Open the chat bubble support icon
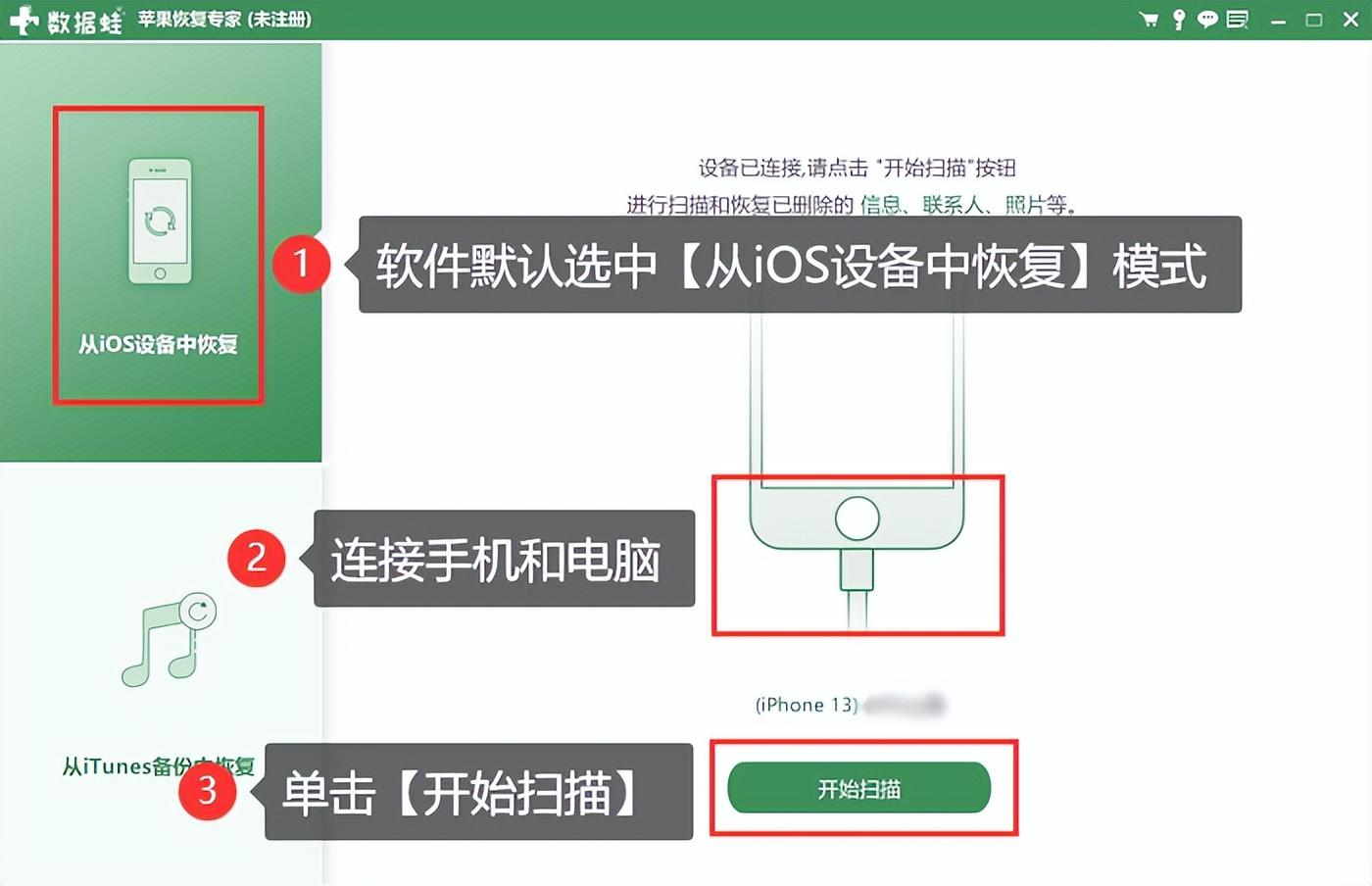Viewport: 1372px width, 886px height. tap(1207, 19)
